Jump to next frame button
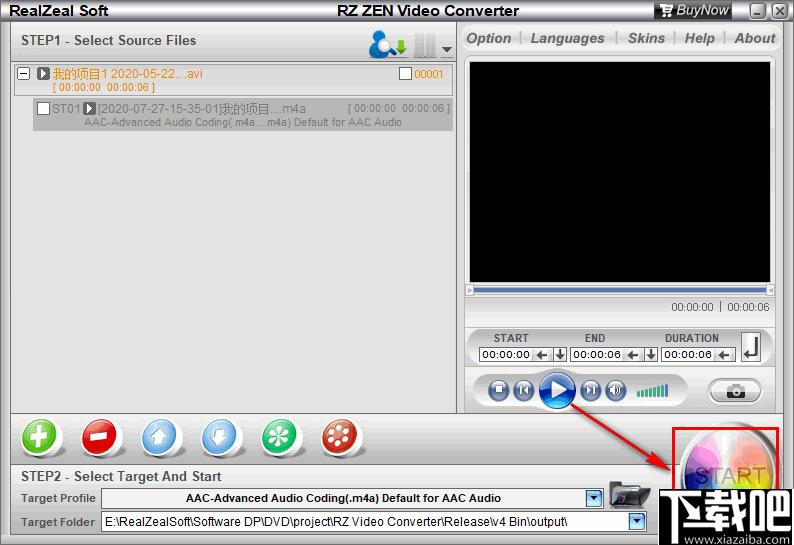The height and width of the screenshot is (545, 794). click(590, 390)
